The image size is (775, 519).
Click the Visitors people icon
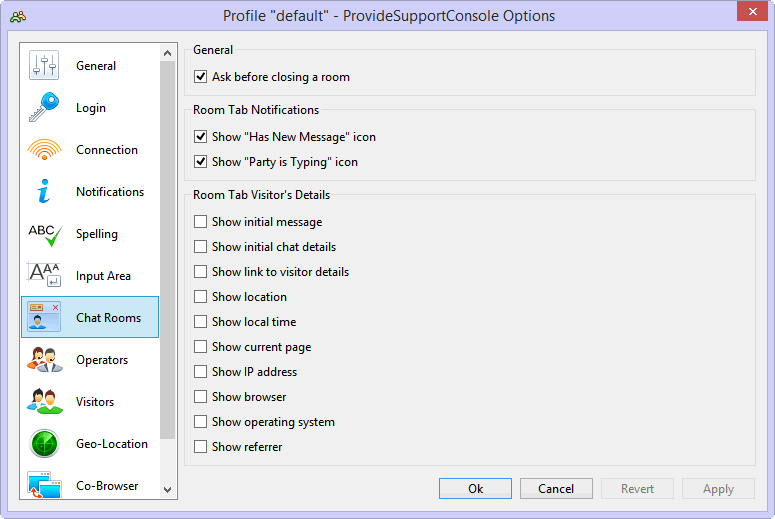pos(44,401)
